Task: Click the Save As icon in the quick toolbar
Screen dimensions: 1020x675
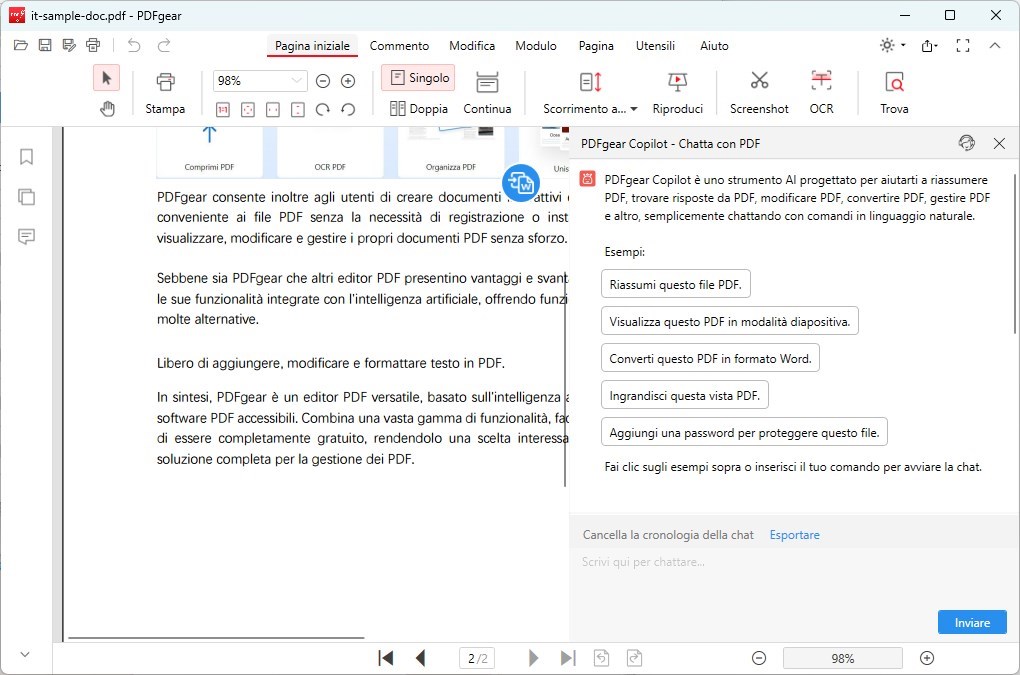Action: click(x=69, y=45)
